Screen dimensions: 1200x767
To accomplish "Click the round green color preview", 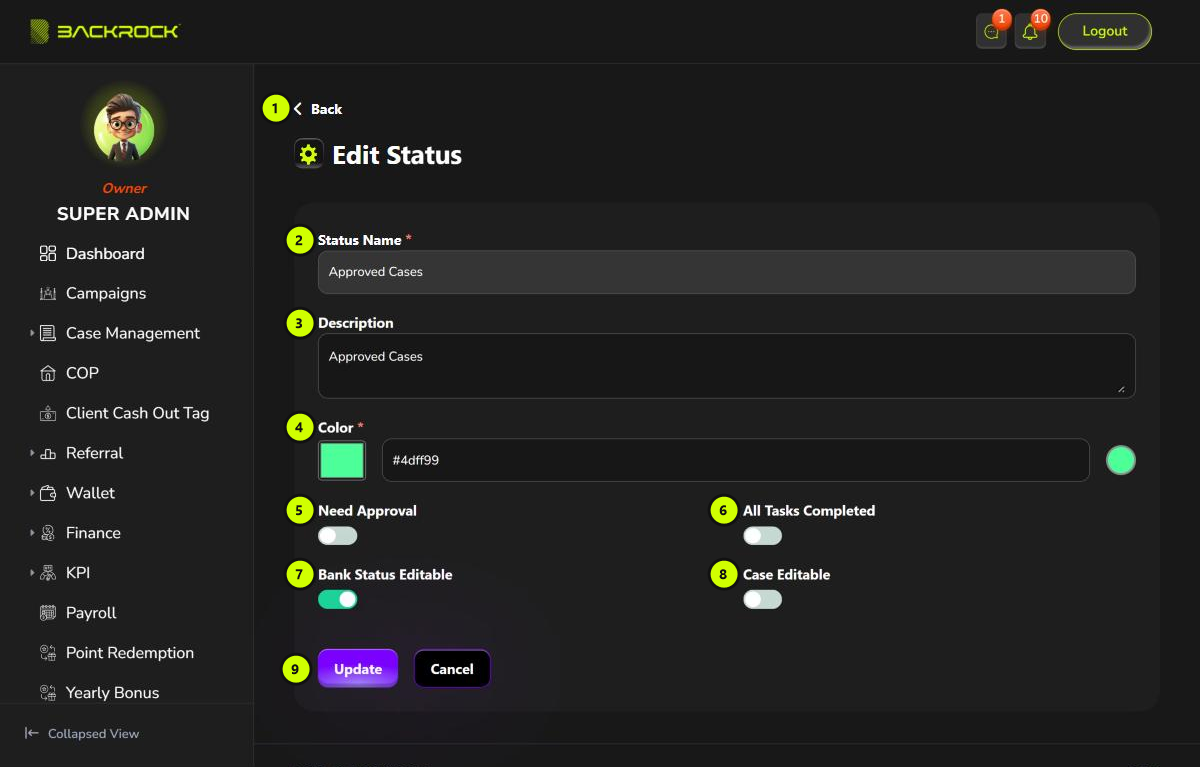I will coord(1121,460).
